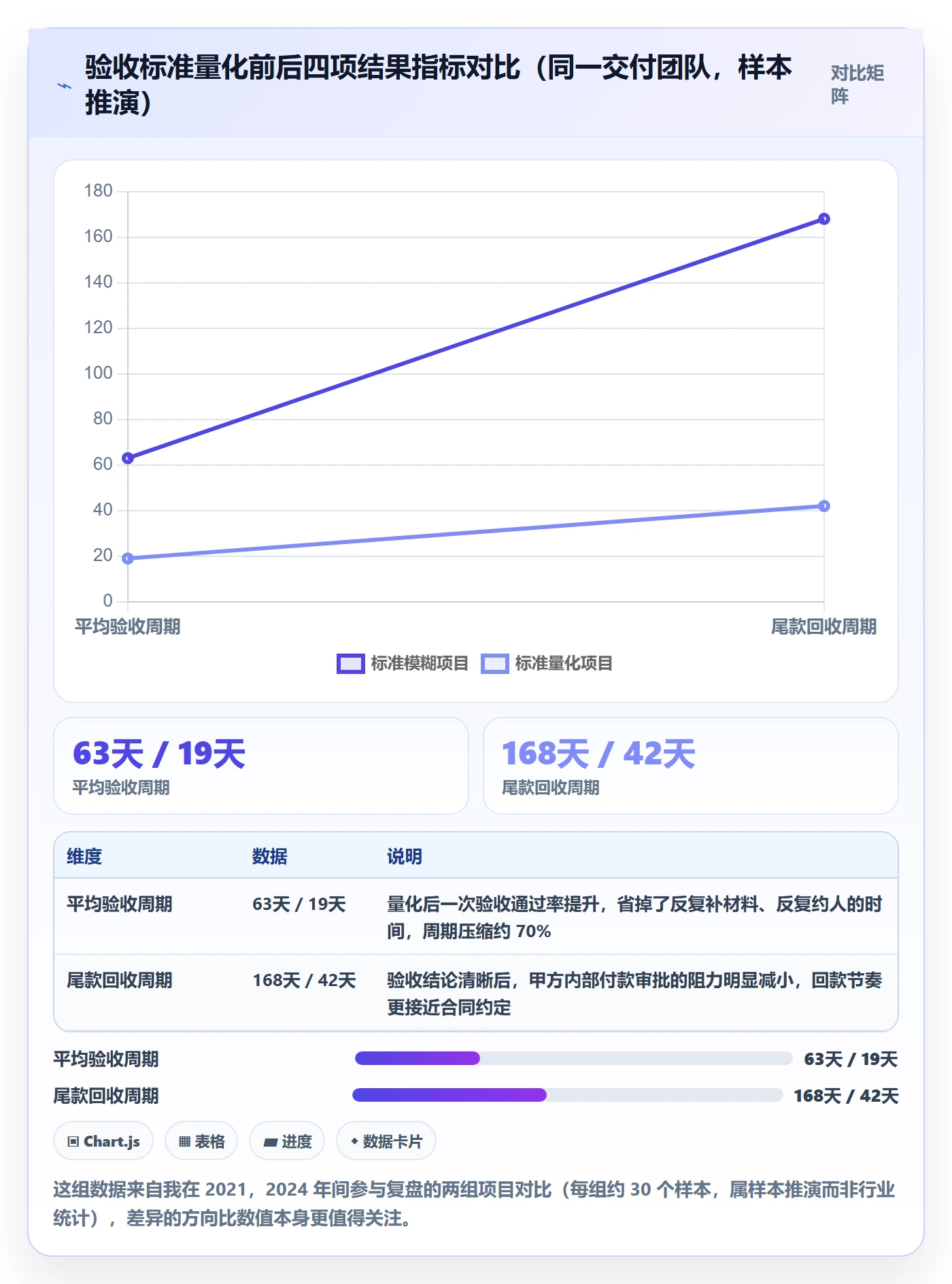Select the 数据卡片 chip
Screen dimensions: 952x1284
386,1141
